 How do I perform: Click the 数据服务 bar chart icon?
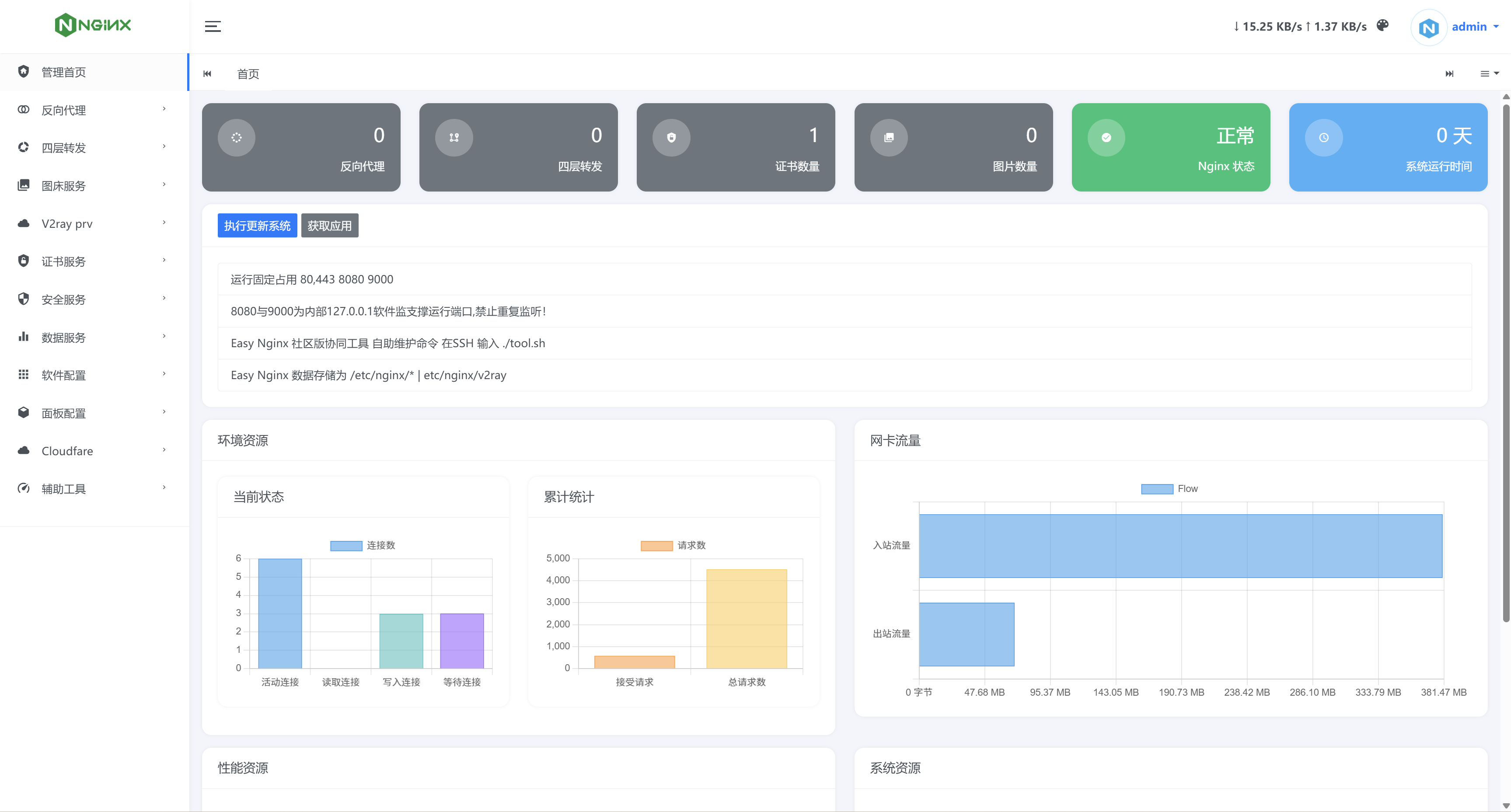click(24, 337)
